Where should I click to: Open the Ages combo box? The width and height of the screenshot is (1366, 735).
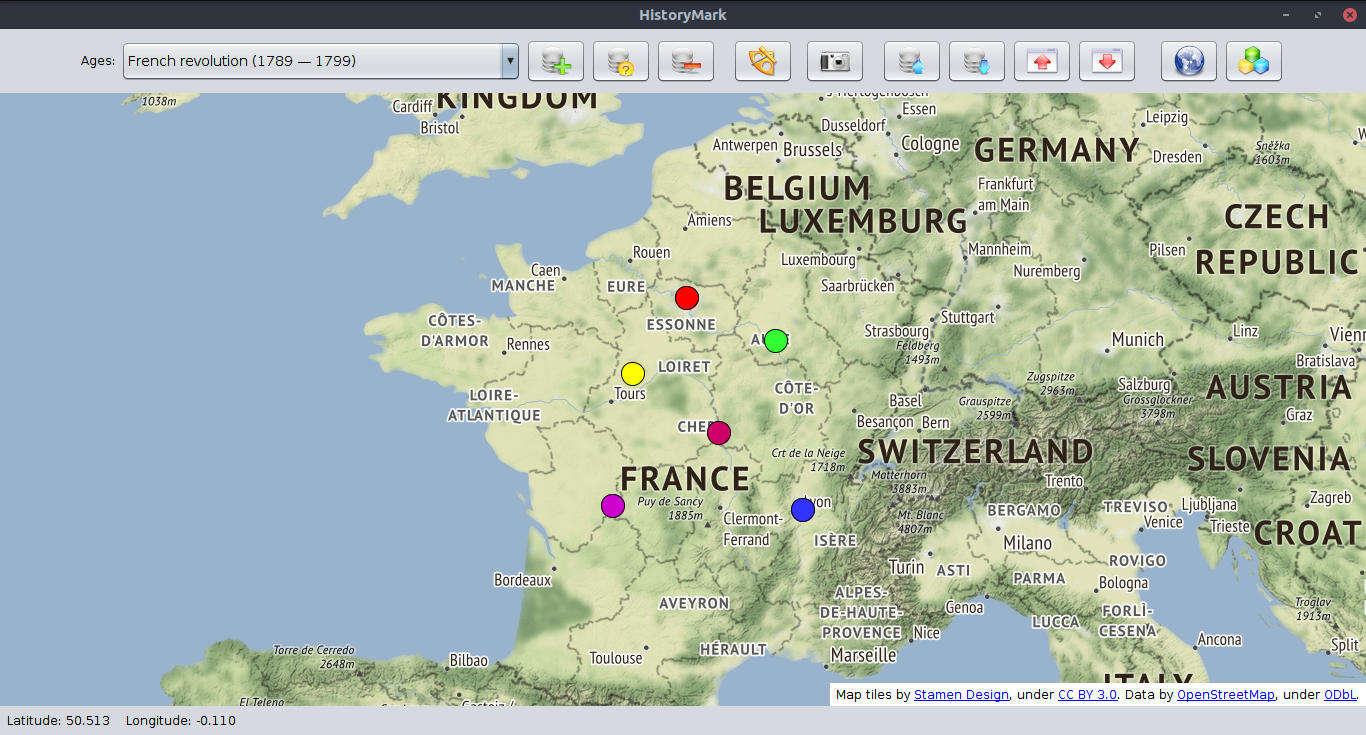(321, 61)
